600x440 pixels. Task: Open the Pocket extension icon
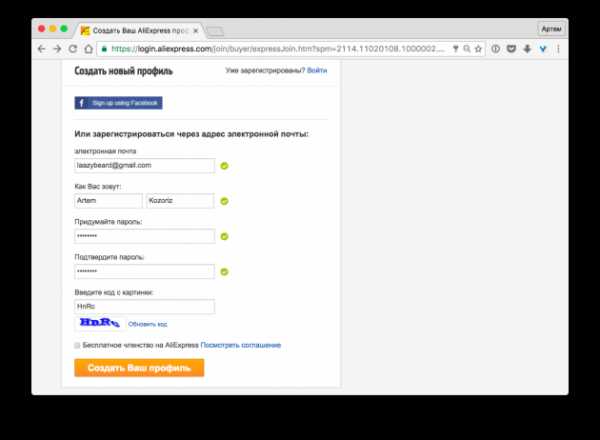[x=511, y=49]
